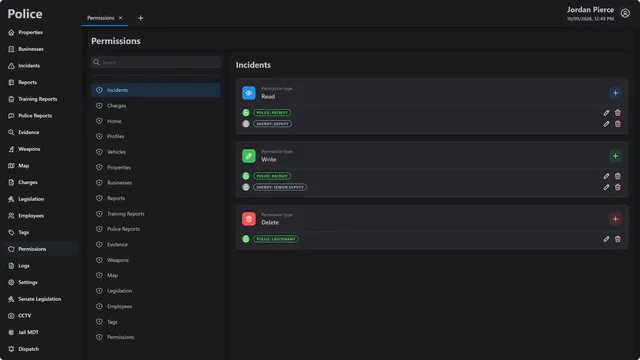This screenshot has width=640, height=360.
Task: Select Map in the permissions list
Action: click(x=156, y=276)
